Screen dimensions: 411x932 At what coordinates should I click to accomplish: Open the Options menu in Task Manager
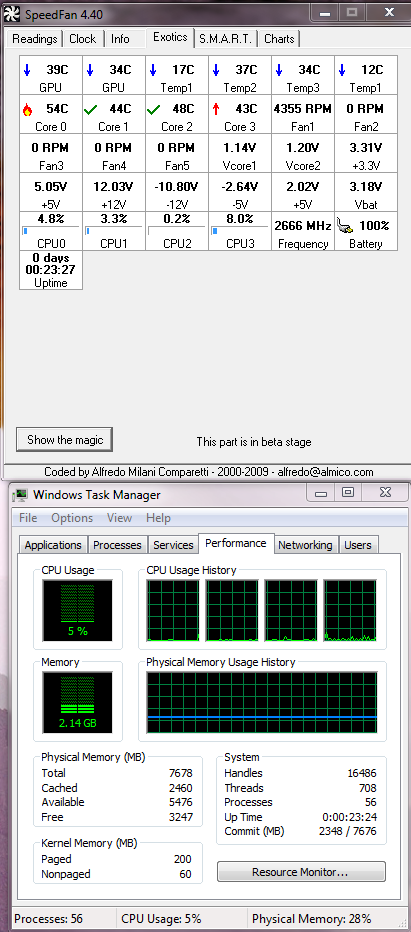[x=72, y=518]
